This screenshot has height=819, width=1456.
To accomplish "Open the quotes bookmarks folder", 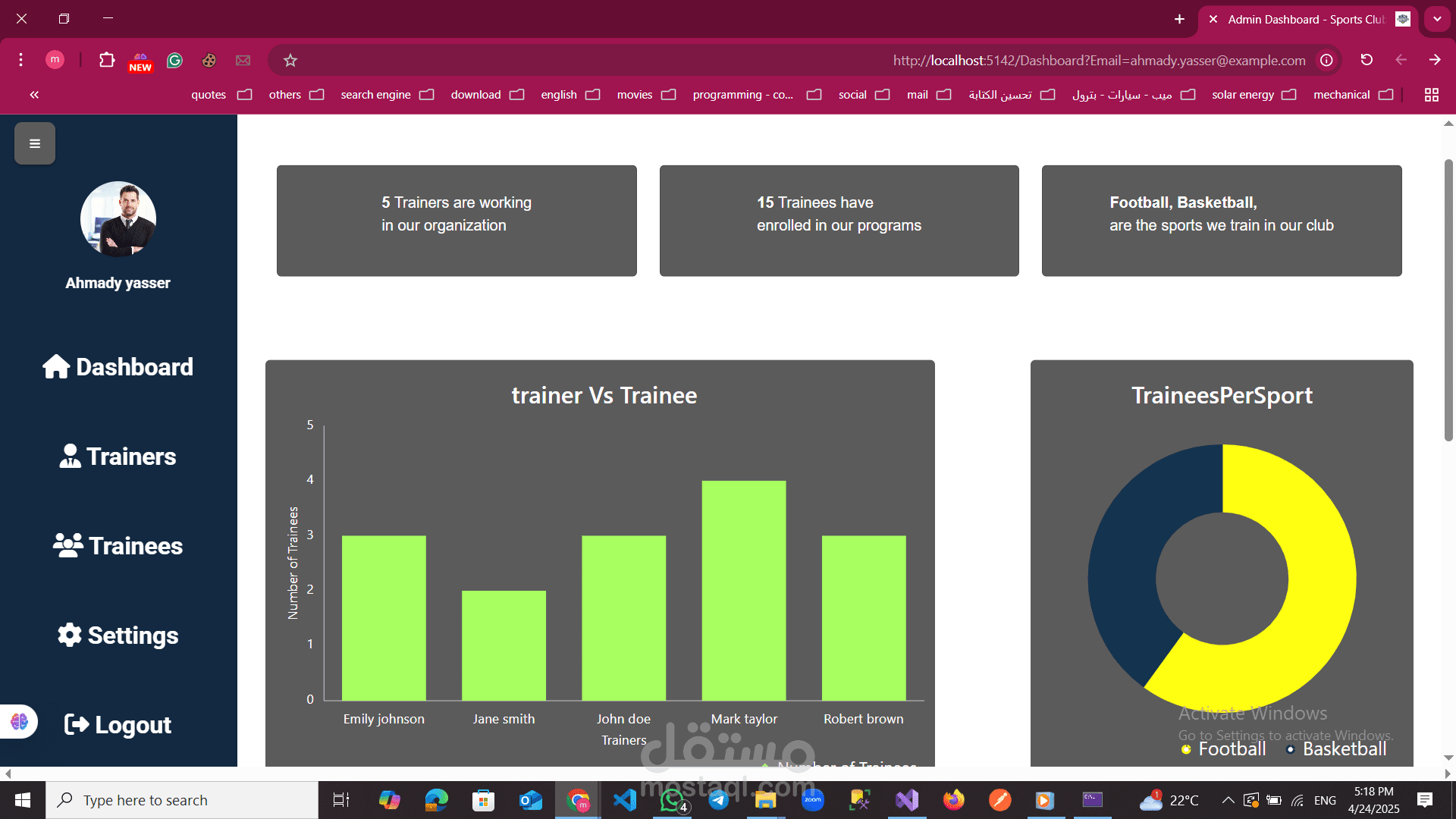I will [209, 94].
